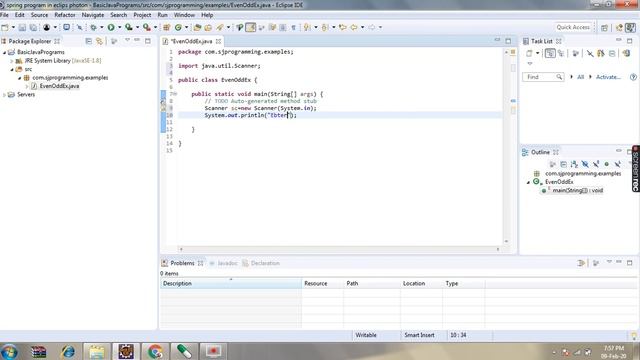Screen dimensions: 640x360
Task: Expand the Servers project node
Action: pos(4,95)
